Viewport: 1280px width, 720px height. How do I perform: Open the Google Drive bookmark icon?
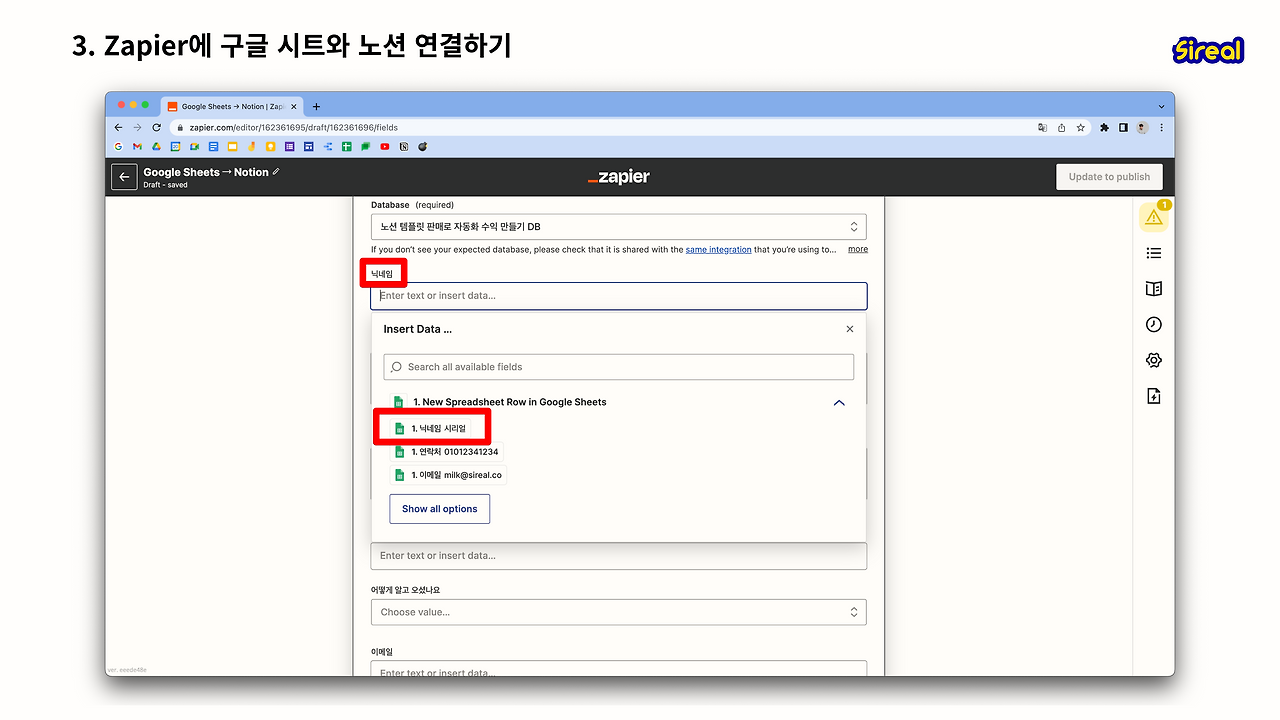156,147
